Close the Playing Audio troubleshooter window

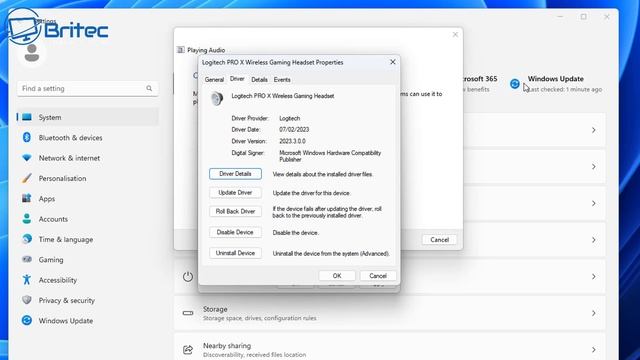tap(455, 35)
